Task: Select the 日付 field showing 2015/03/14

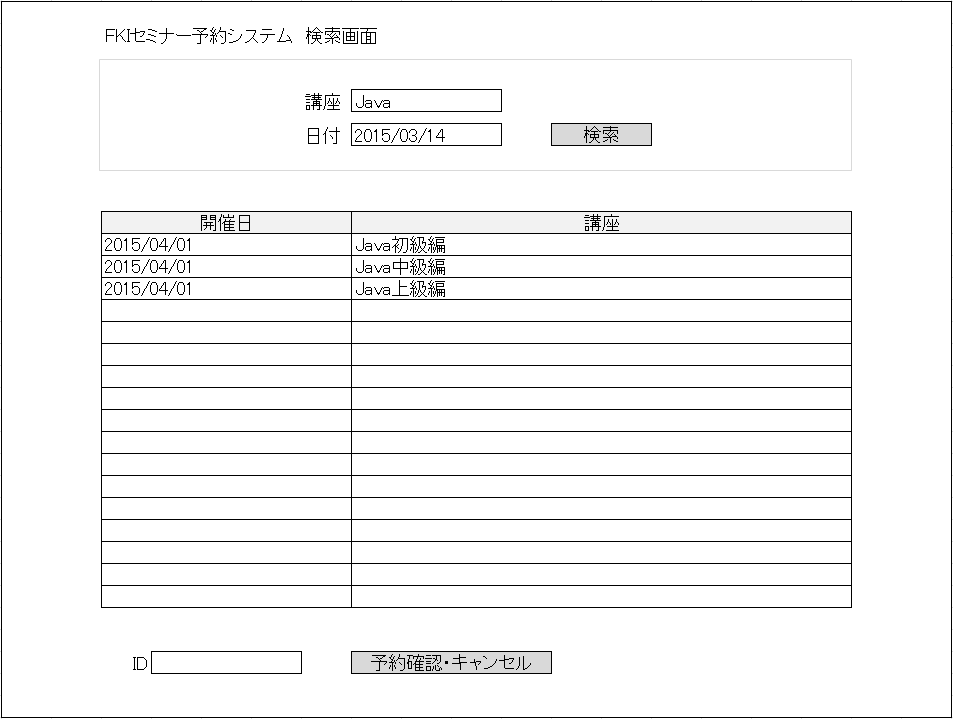Action: (428, 134)
